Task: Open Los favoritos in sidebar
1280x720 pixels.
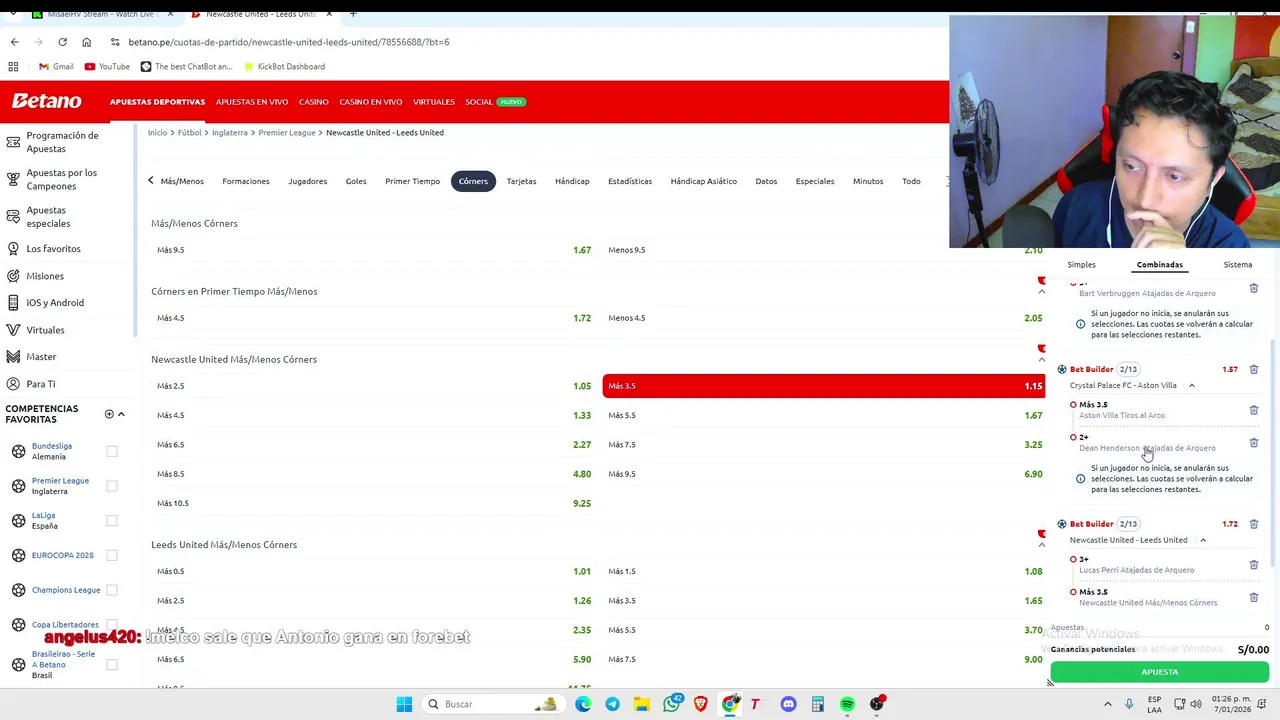Action: (x=53, y=248)
